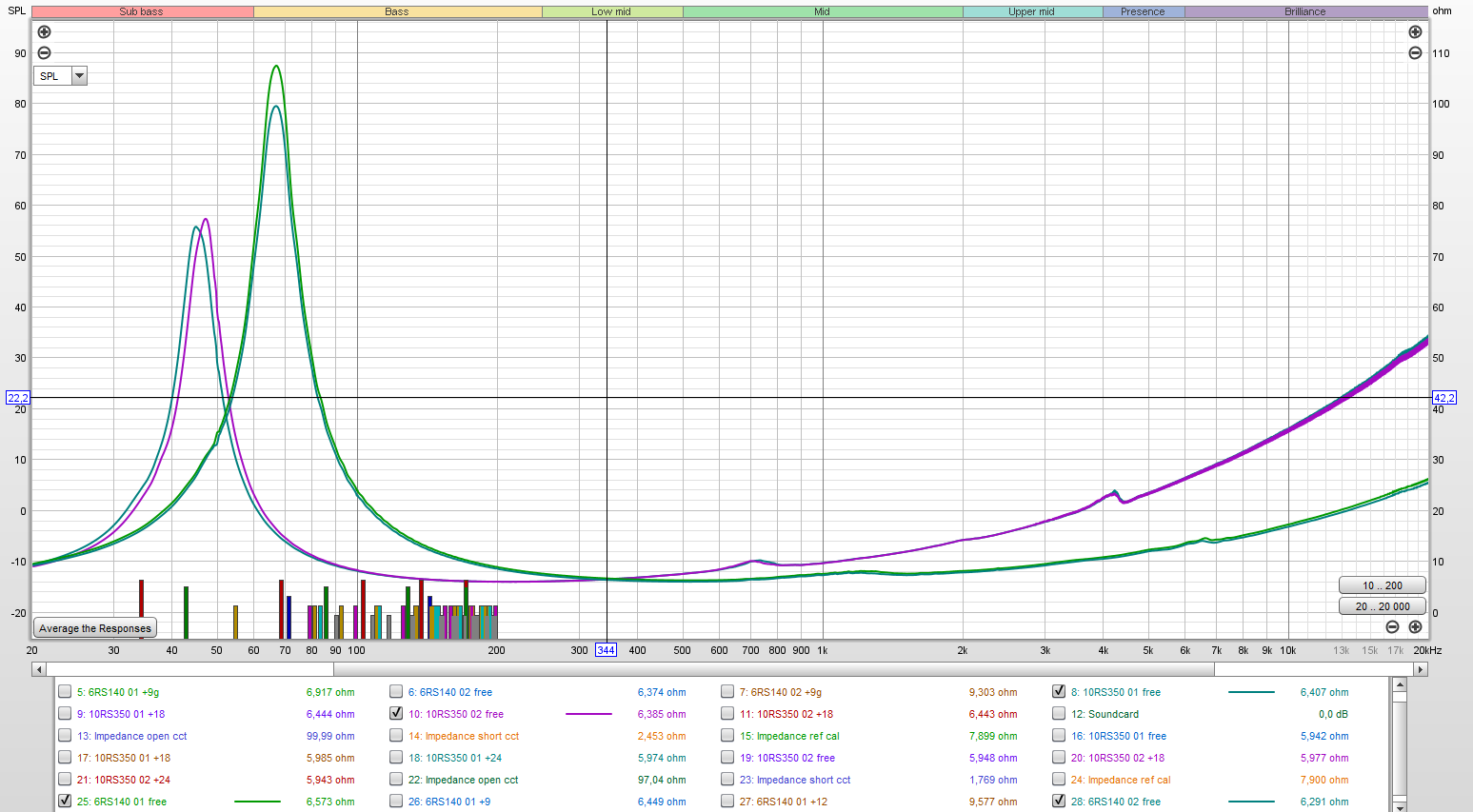Click the left axis zoom-in plus icon
Viewport: 1473px width, 812px height.
tap(44, 32)
